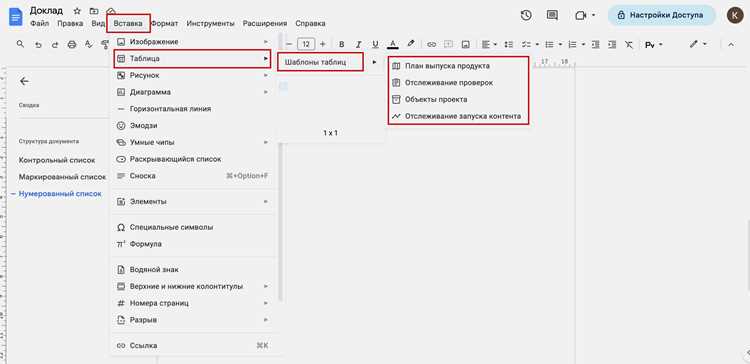
Task: Open text alignment dropdown
Action: pyautogui.click(x=489, y=44)
